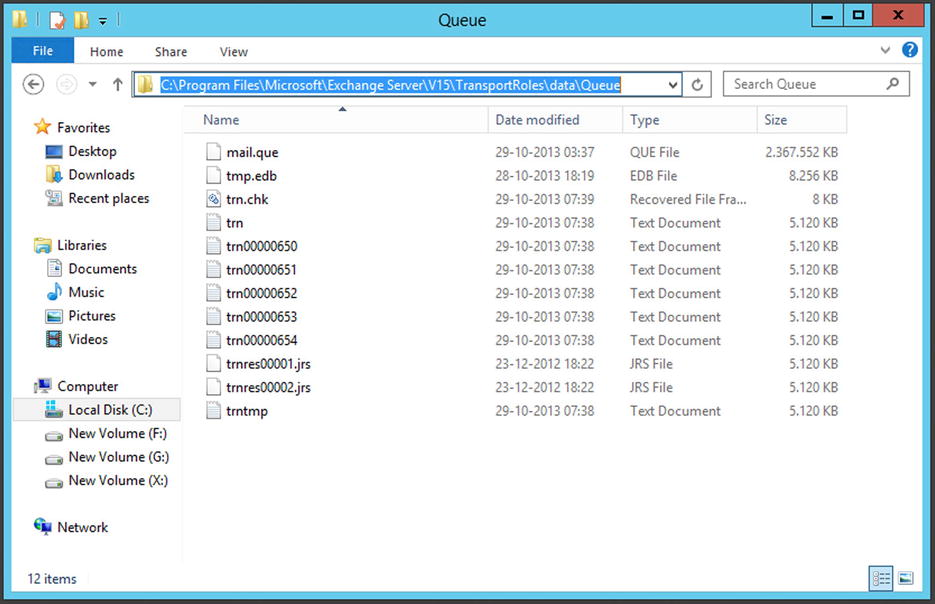Click the system menu folder icon in title bar
935x604 pixels.
[x=20, y=20]
